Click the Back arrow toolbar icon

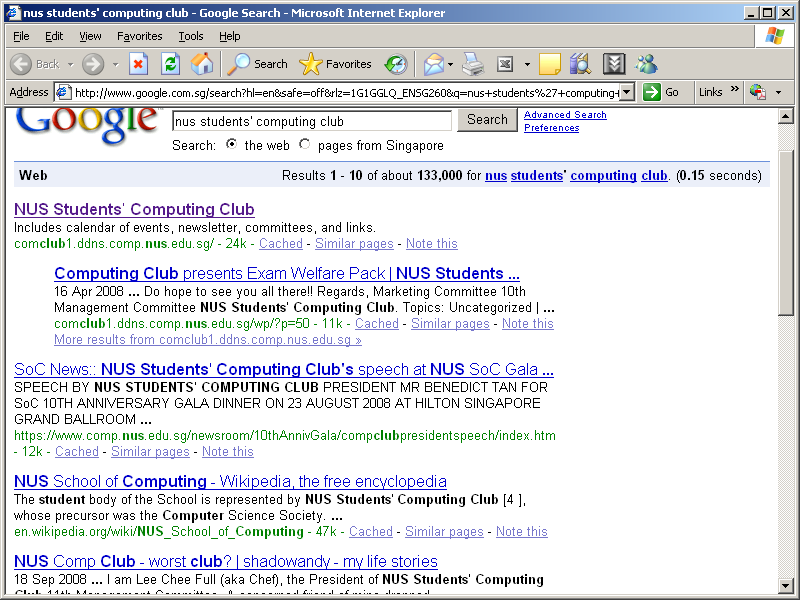coord(21,64)
